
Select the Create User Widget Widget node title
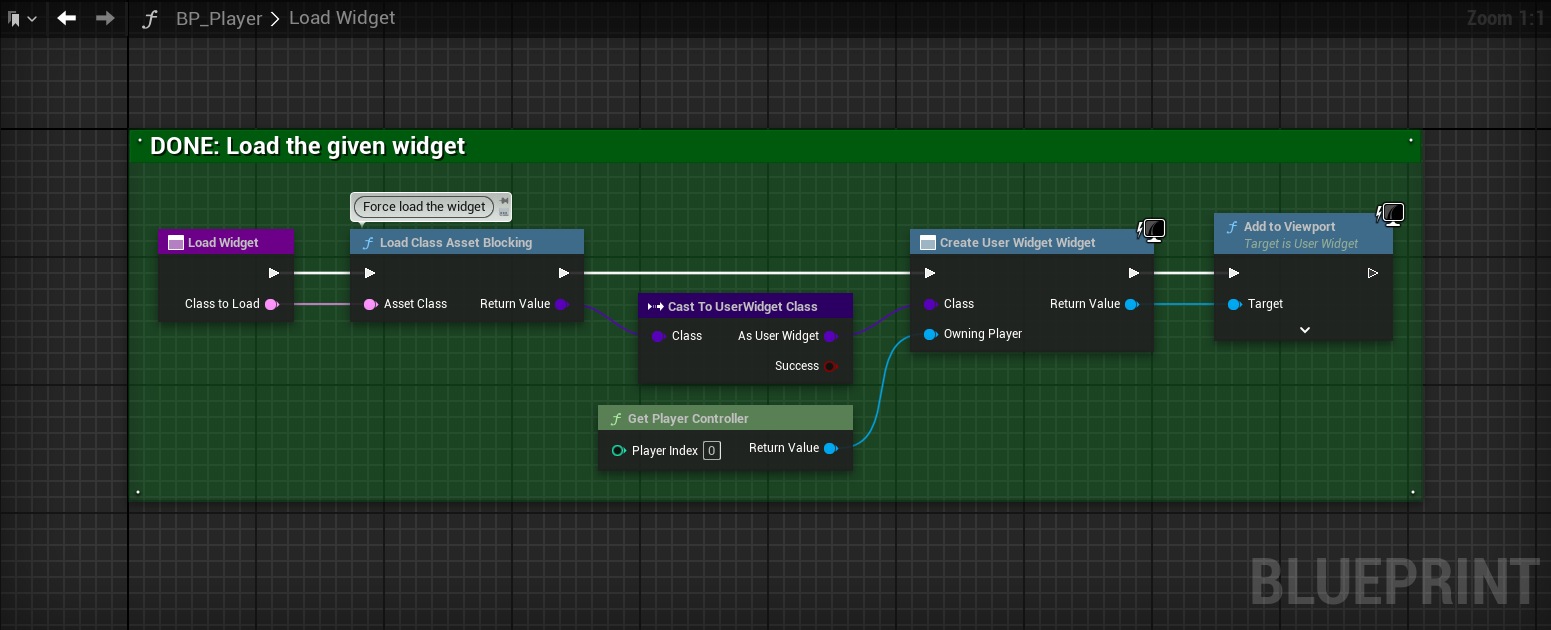[x=1018, y=243]
